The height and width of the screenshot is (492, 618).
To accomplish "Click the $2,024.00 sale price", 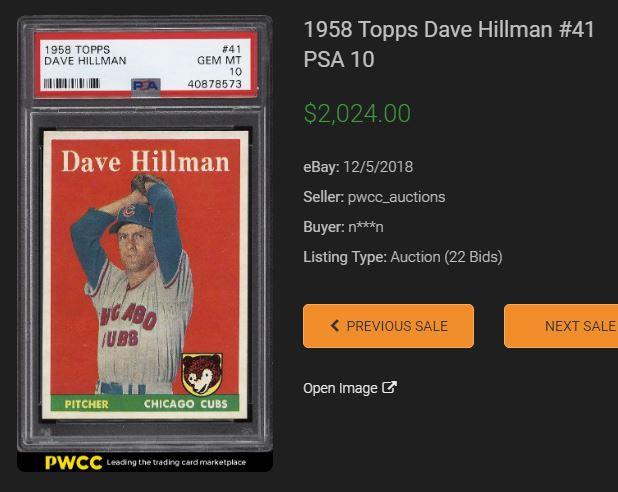I will pyautogui.click(x=357, y=114).
